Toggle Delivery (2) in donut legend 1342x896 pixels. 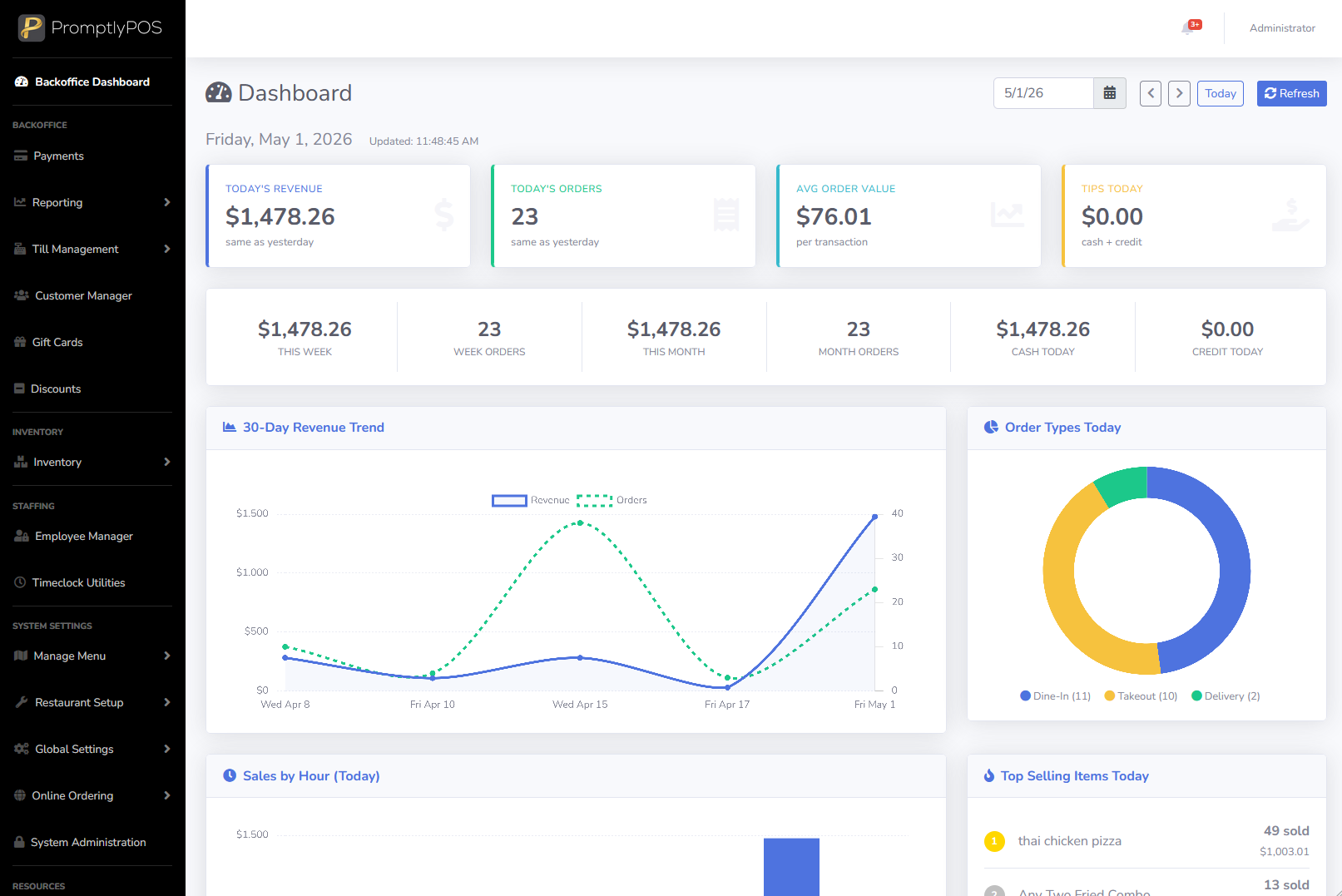(1226, 696)
